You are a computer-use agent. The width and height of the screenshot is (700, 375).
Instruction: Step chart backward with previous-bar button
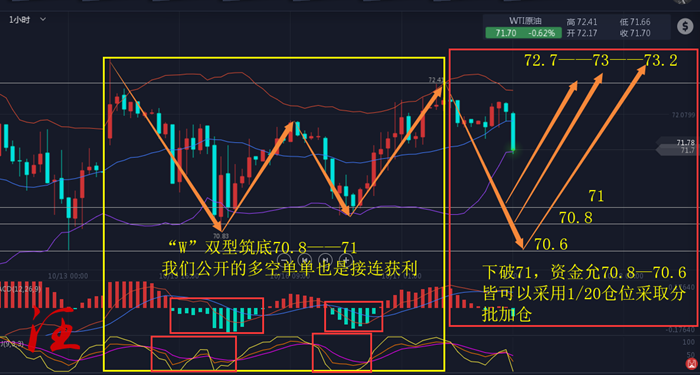click(305, 259)
